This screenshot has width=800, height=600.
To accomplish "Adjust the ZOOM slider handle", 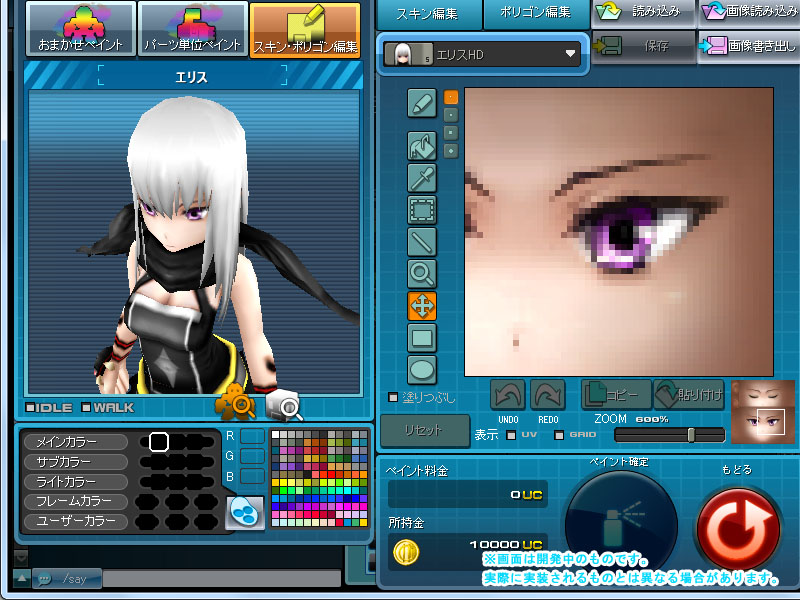I will point(691,435).
